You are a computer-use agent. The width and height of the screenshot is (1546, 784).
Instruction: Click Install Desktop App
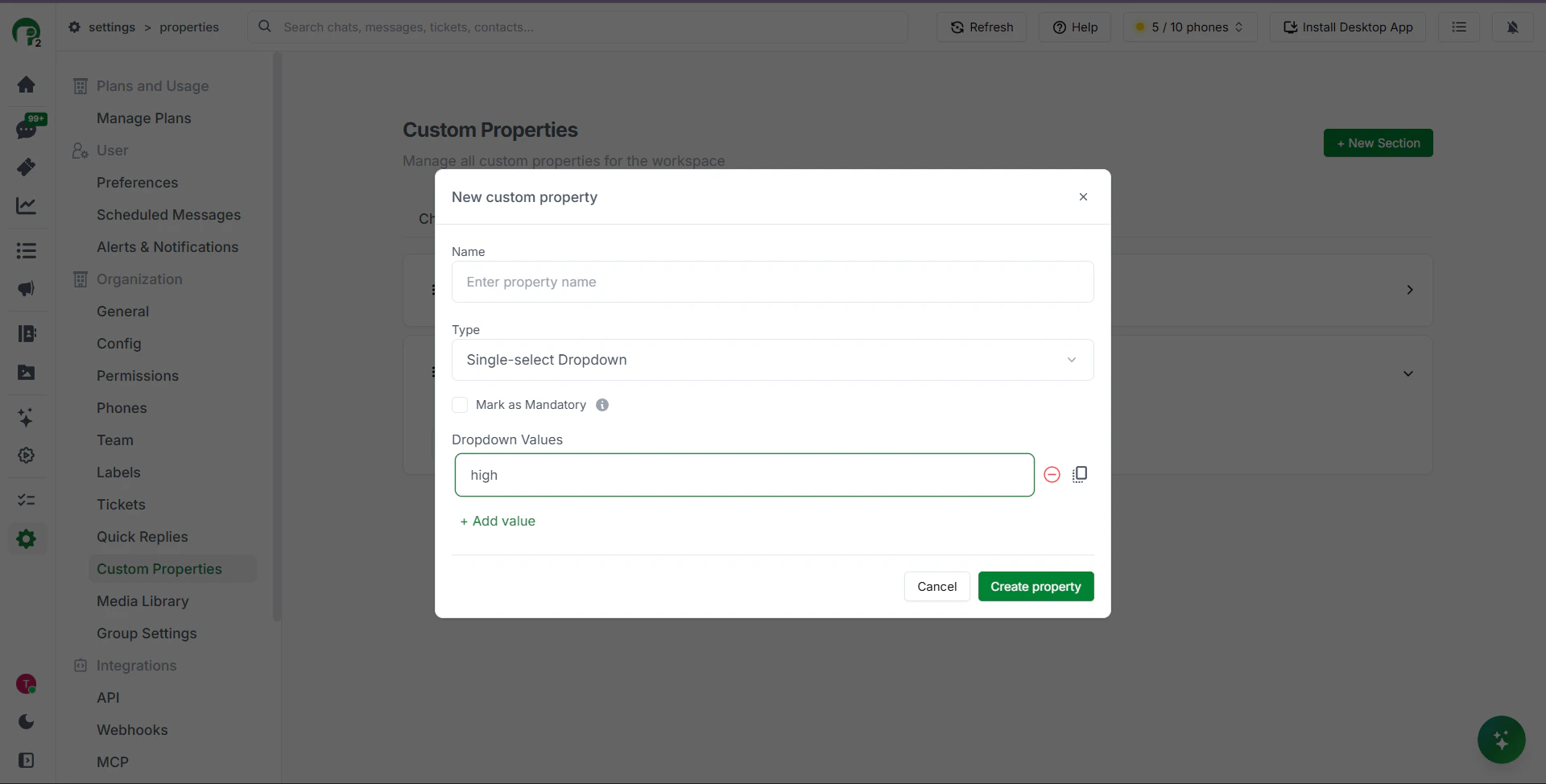(x=1348, y=27)
